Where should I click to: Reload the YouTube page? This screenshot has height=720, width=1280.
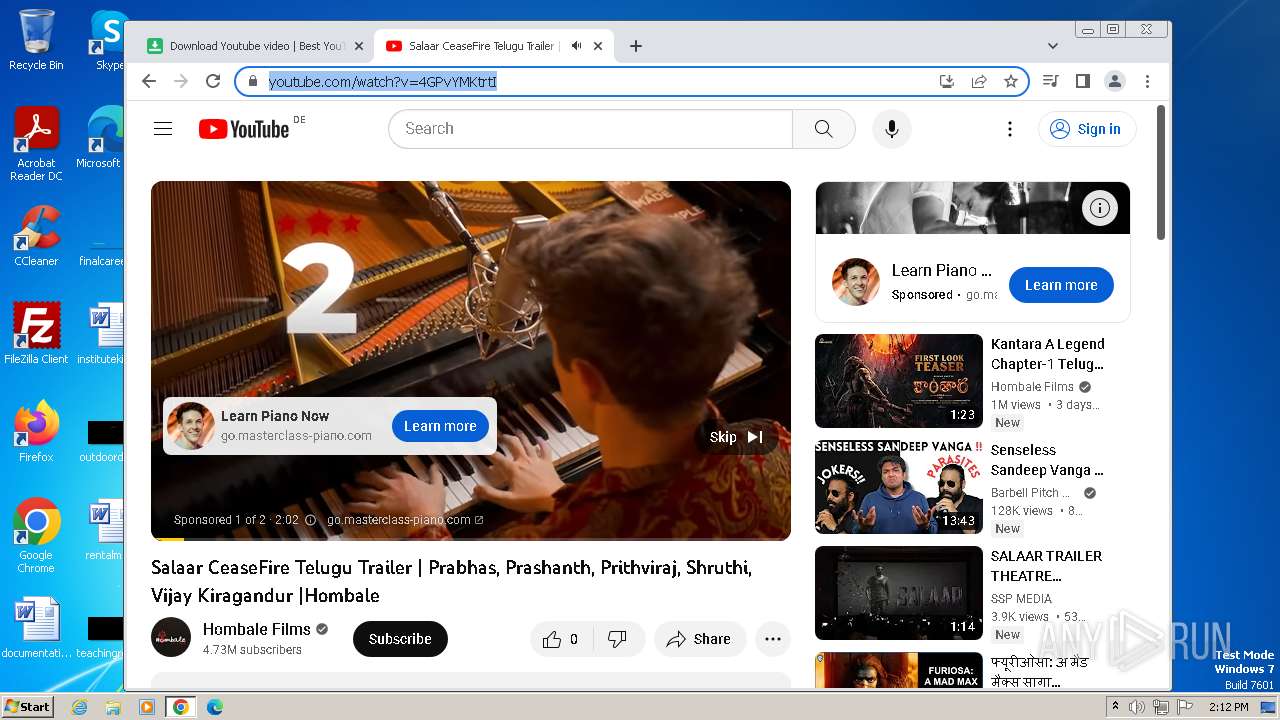tap(213, 81)
